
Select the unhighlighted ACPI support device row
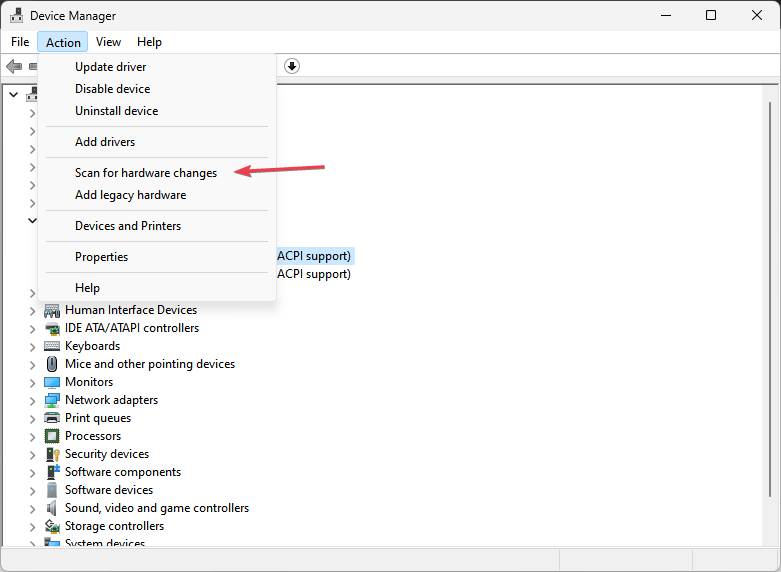[x=314, y=274]
